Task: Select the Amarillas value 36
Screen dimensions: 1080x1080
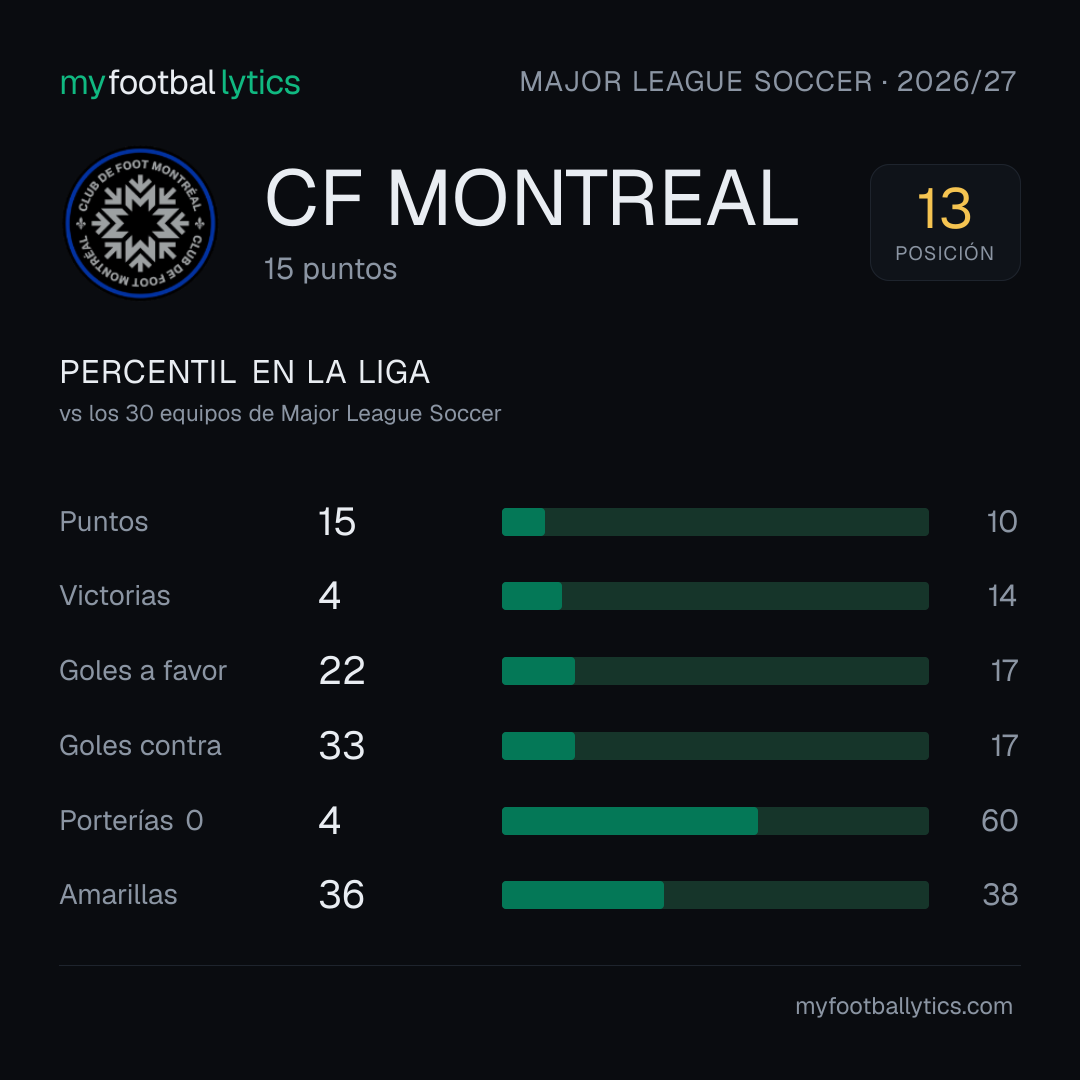Action: click(x=342, y=895)
